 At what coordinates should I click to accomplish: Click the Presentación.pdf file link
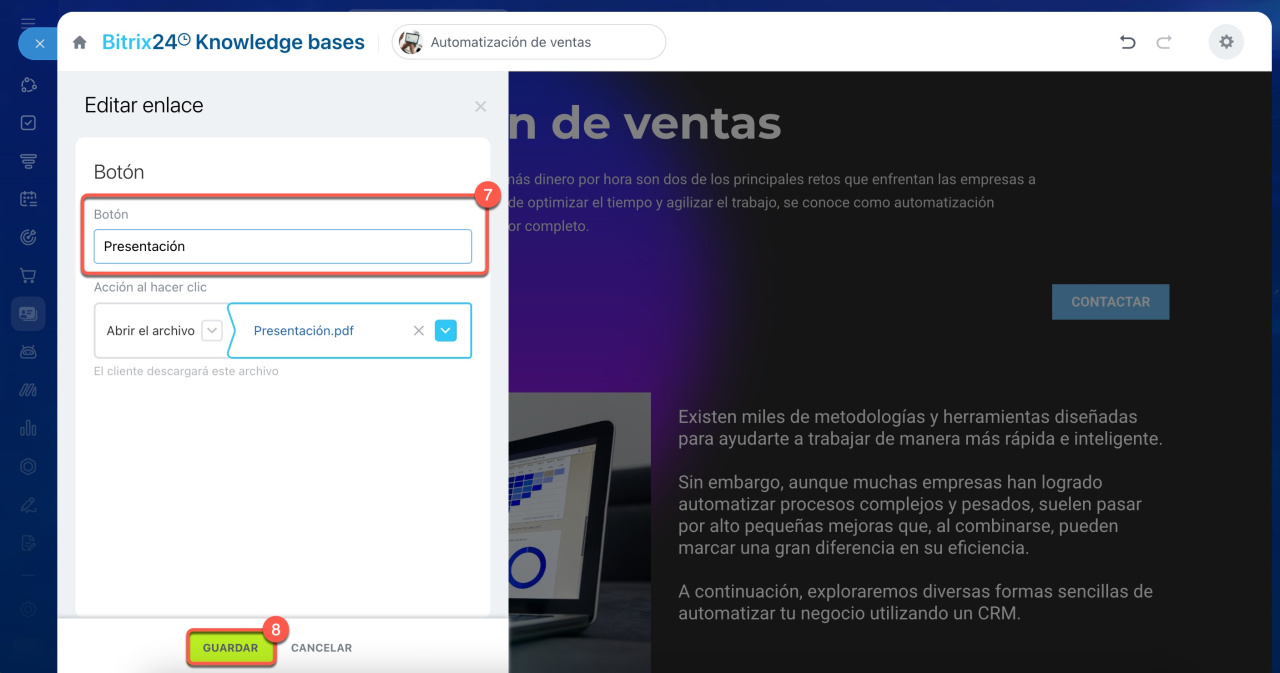(x=304, y=331)
